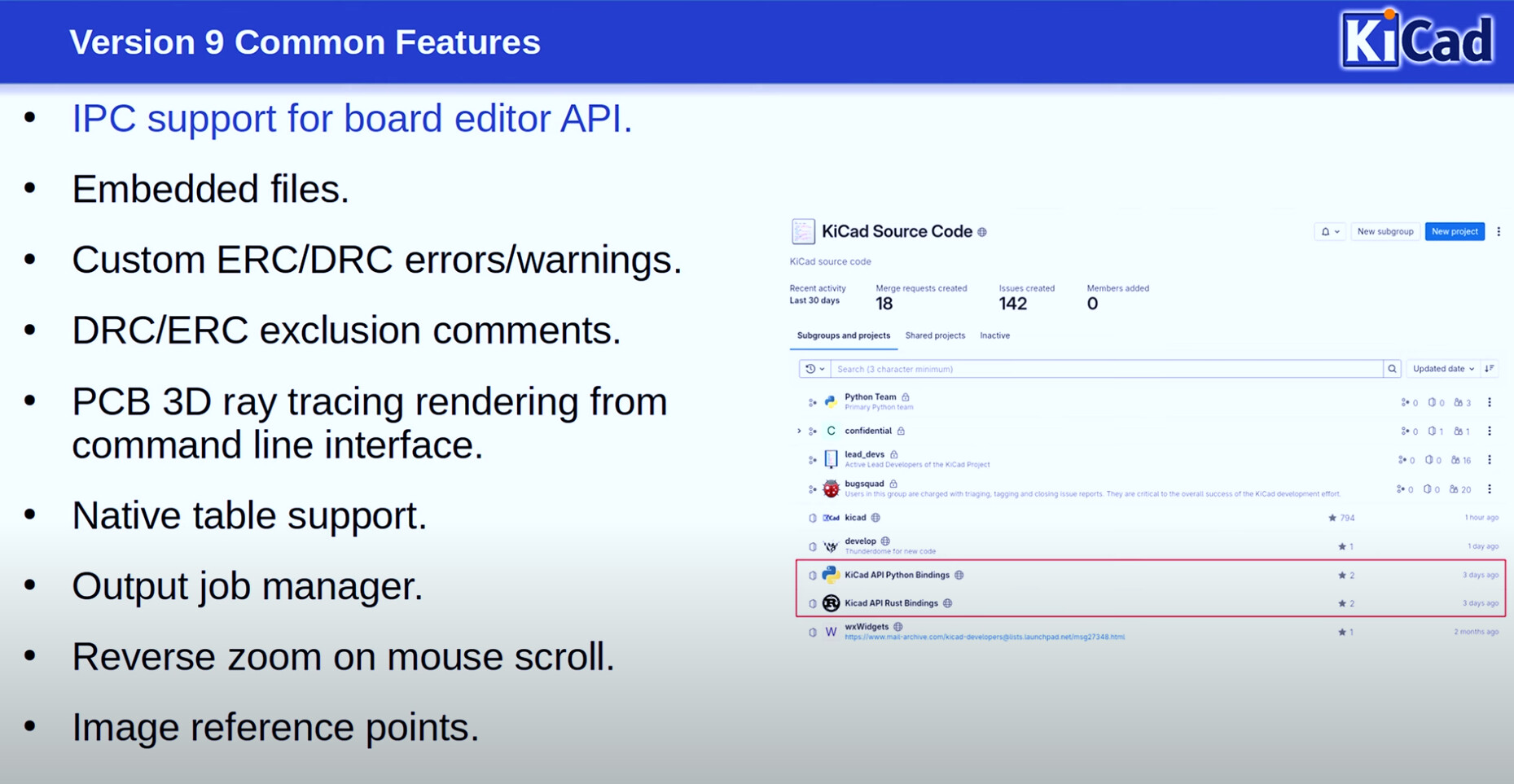
Task: Open the Python Team subgroup
Action: tap(870, 397)
